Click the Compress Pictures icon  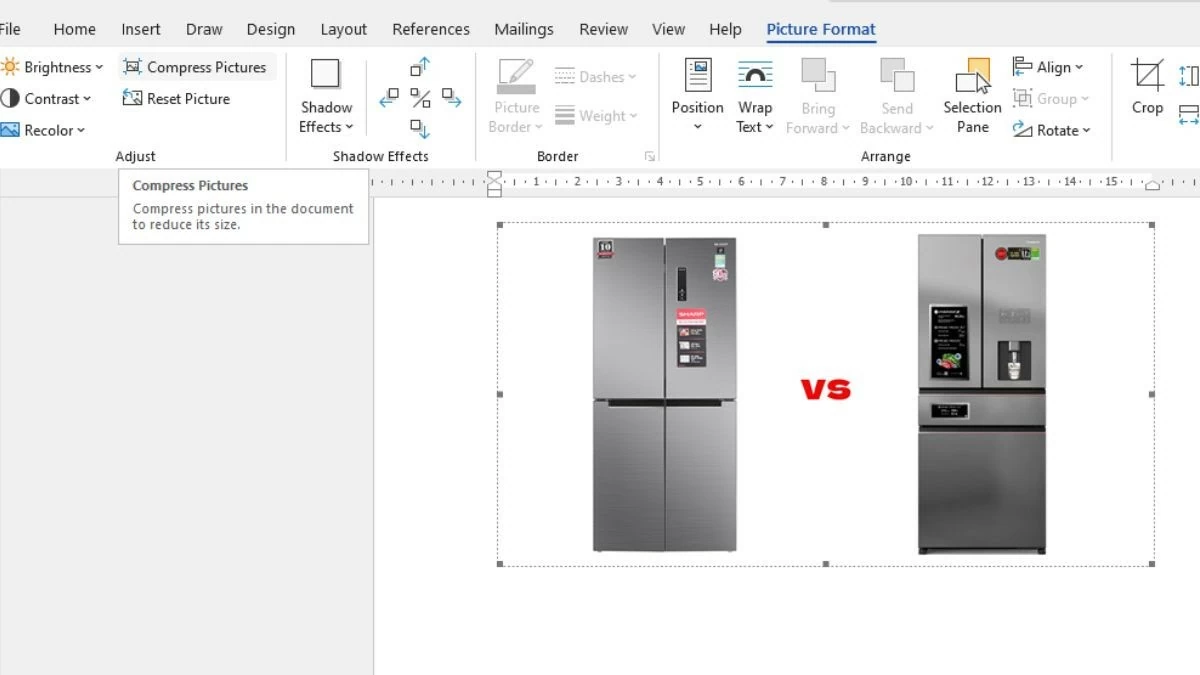[x=135, y=66]
